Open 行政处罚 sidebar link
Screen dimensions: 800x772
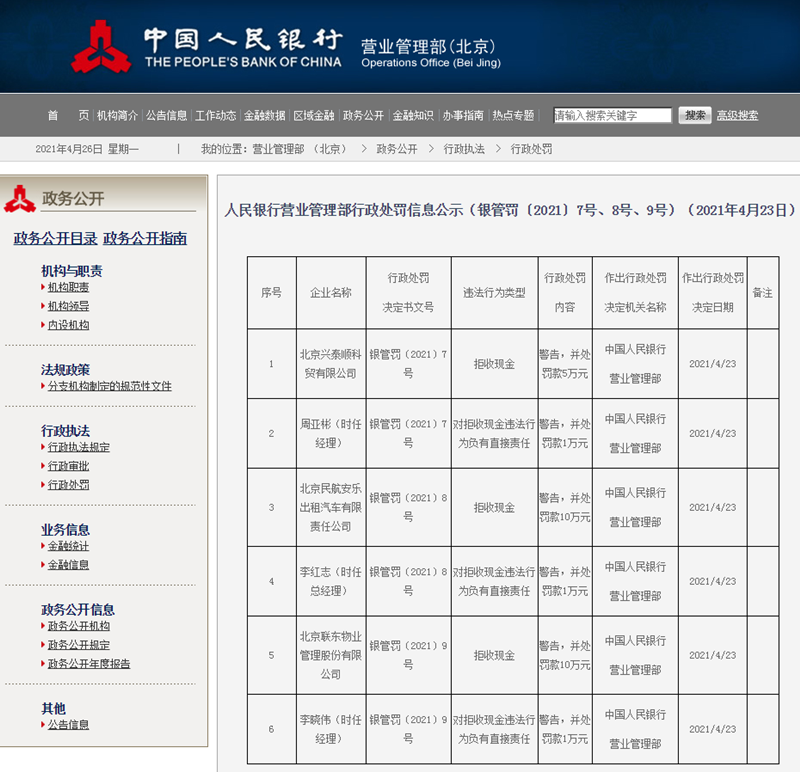(x=68, y=485)
